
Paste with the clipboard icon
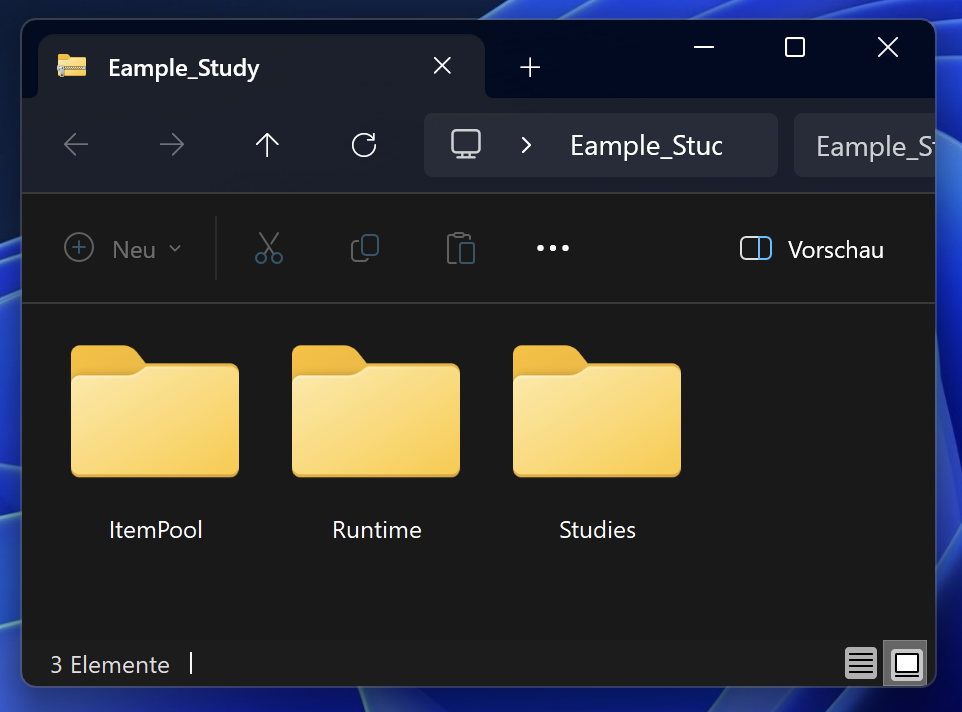pyautogui.click(x=461, y=248)
